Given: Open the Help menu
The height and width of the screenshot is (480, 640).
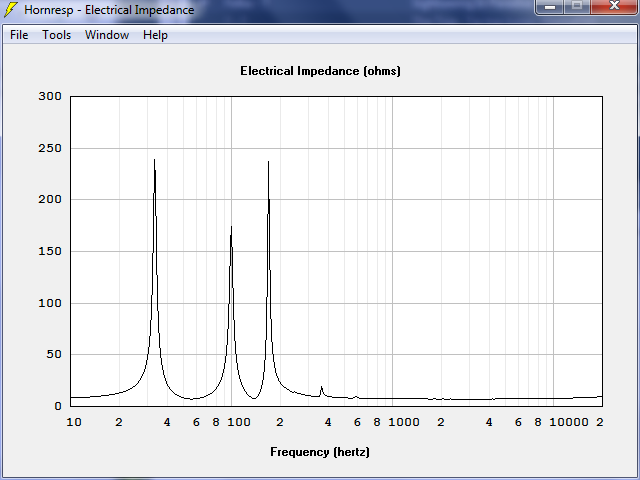Looking at the screenshot, I should 155,35.
